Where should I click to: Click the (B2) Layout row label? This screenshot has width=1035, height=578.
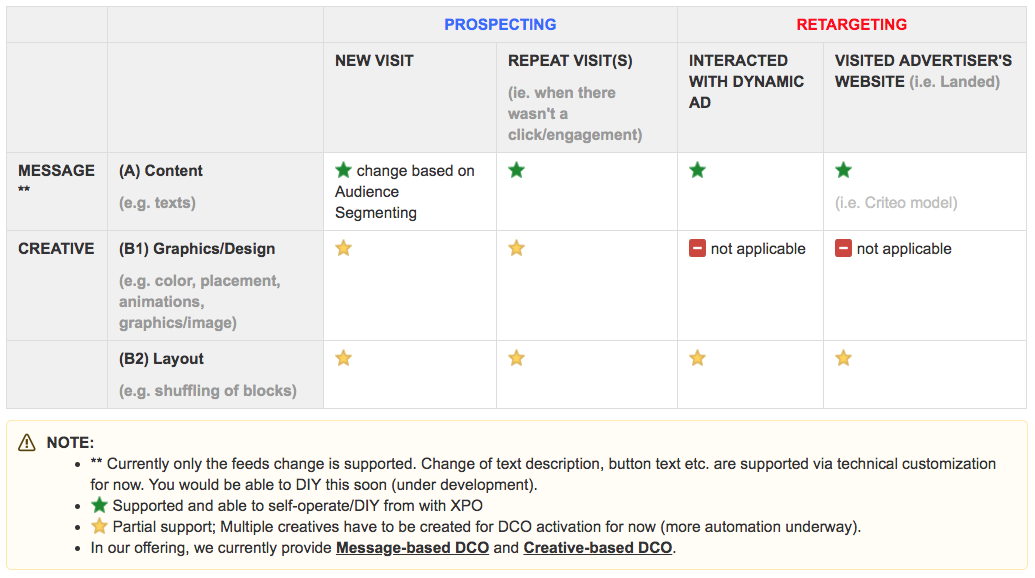[x=161, y=358]
